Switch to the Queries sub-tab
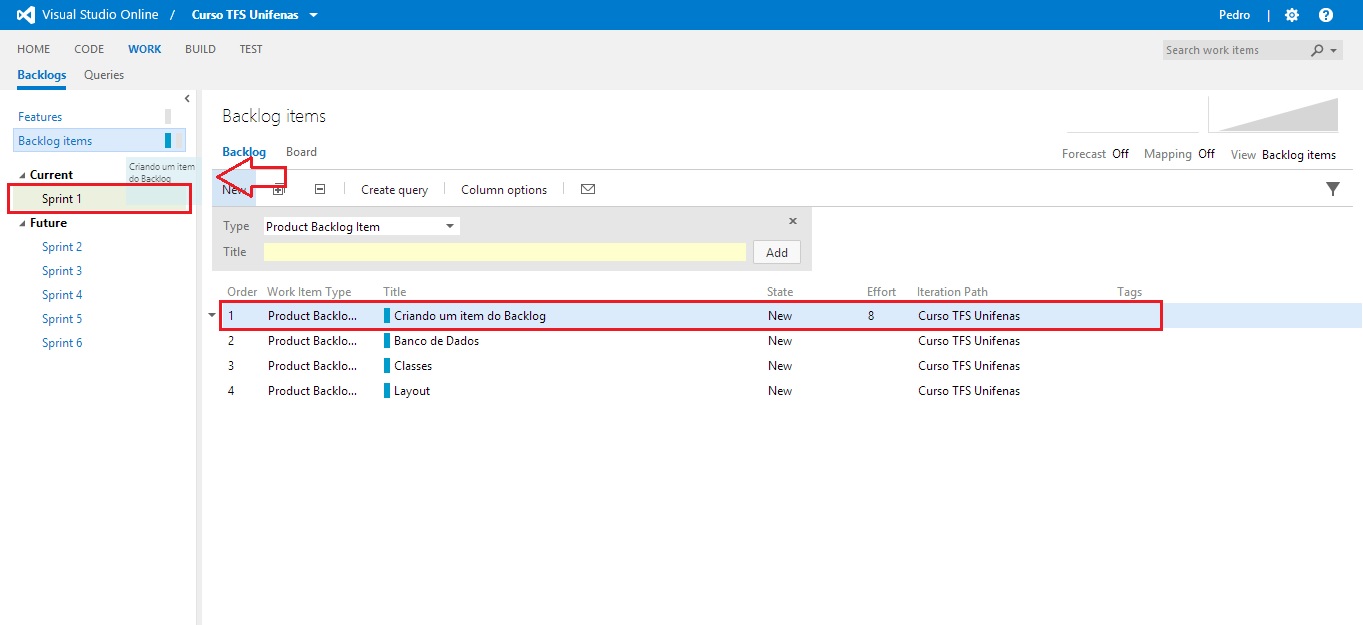Viewport: 1363px width, 625px height. (104, 75)
